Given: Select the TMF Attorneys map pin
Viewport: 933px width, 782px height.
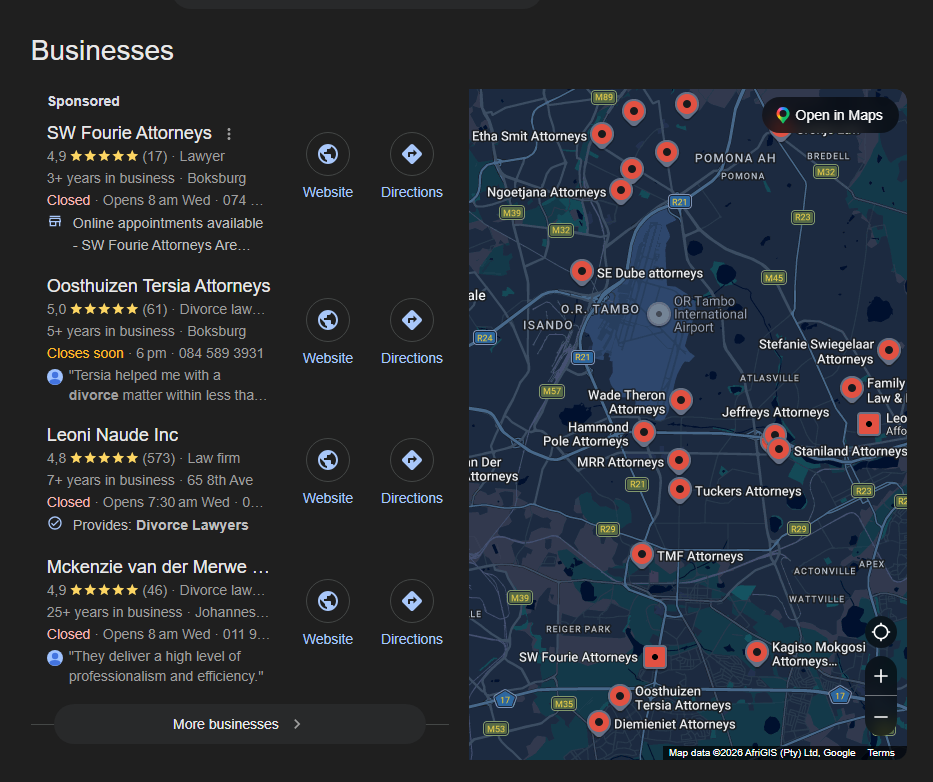Looking at the screenshot, I should click(641, 555).
